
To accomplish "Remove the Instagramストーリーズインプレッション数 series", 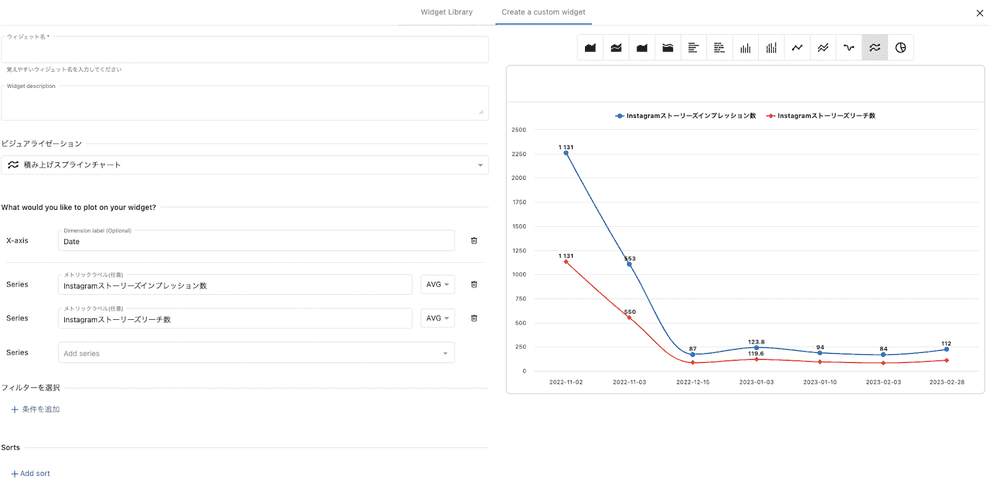I will click(x=474, y=285).
